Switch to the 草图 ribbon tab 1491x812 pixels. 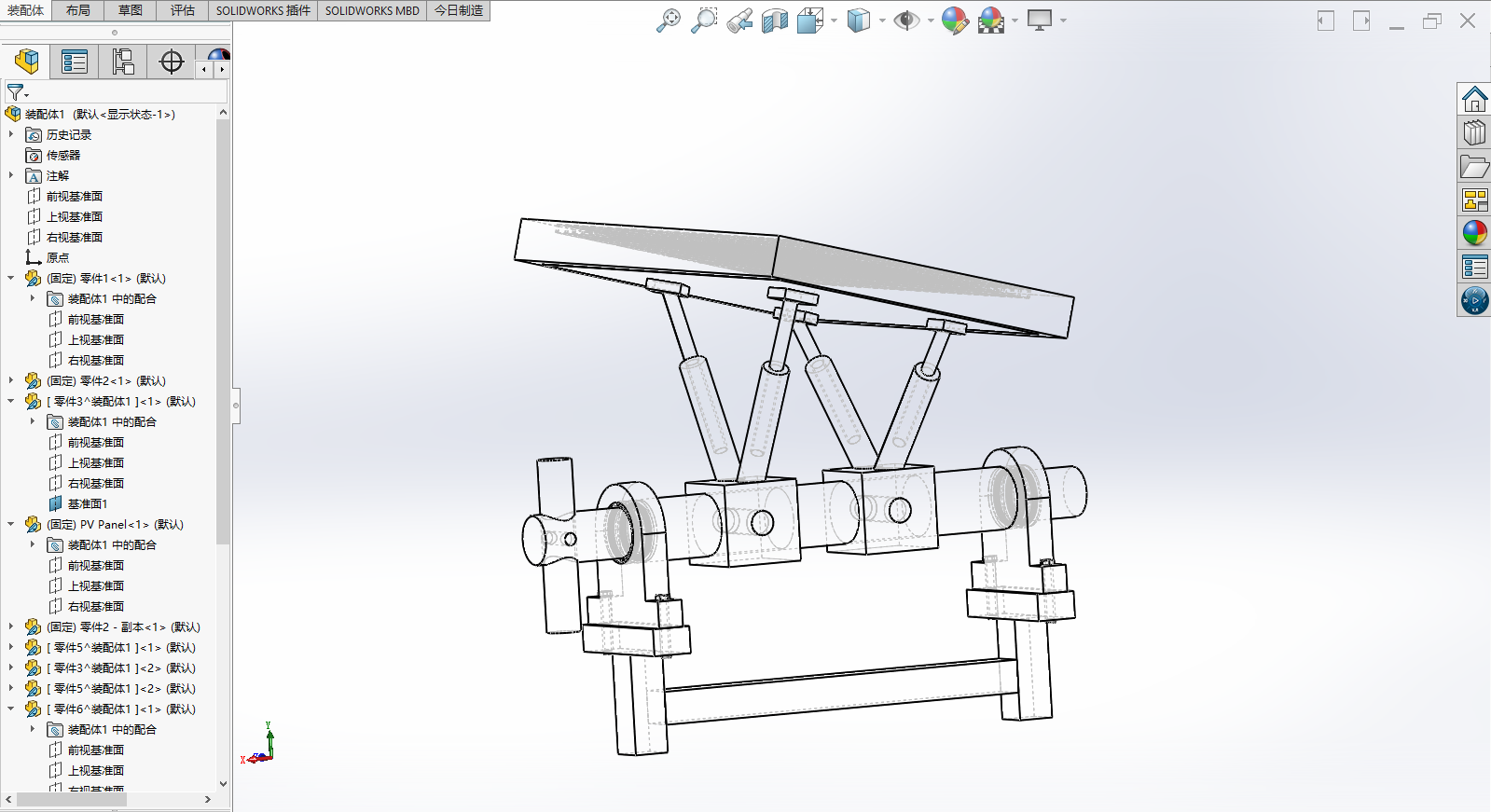pos(131,10)
